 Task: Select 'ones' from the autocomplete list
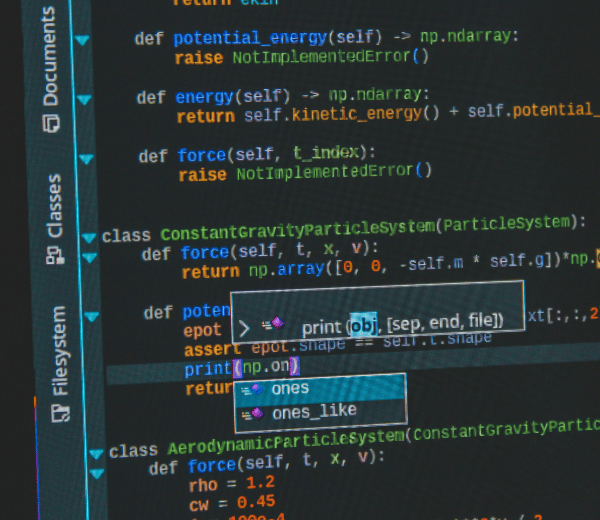tap(290, 388)
